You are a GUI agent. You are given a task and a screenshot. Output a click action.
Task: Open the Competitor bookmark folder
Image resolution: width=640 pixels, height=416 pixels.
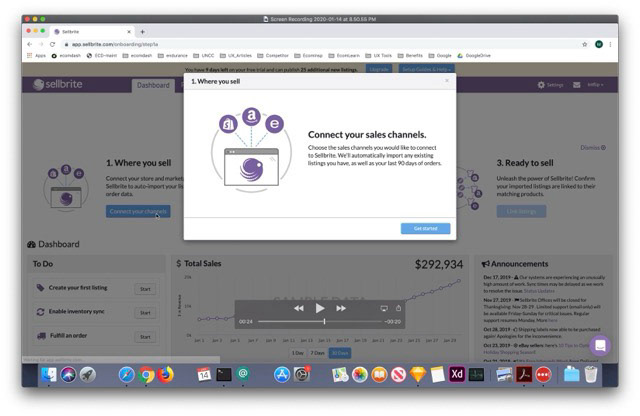coord(273,56)
